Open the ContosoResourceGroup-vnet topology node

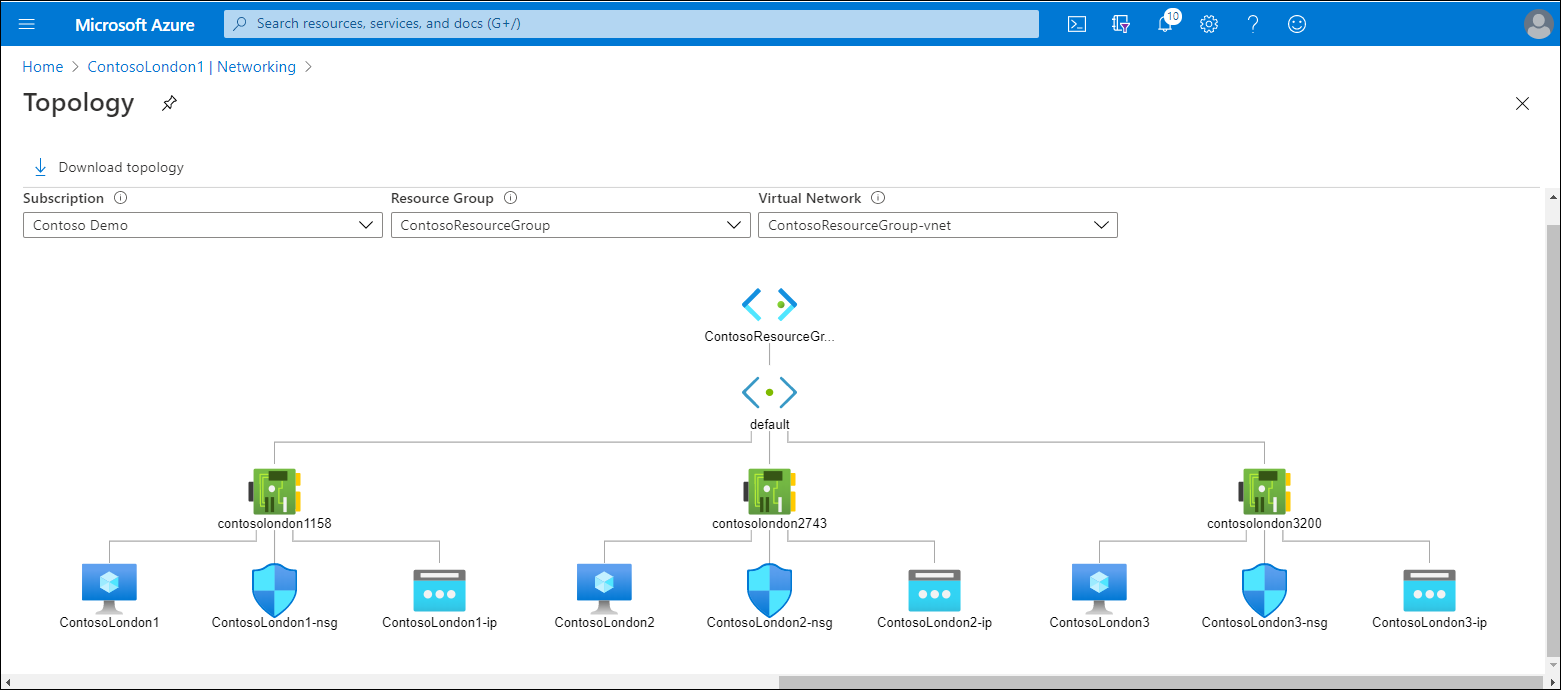click(769, 304)
